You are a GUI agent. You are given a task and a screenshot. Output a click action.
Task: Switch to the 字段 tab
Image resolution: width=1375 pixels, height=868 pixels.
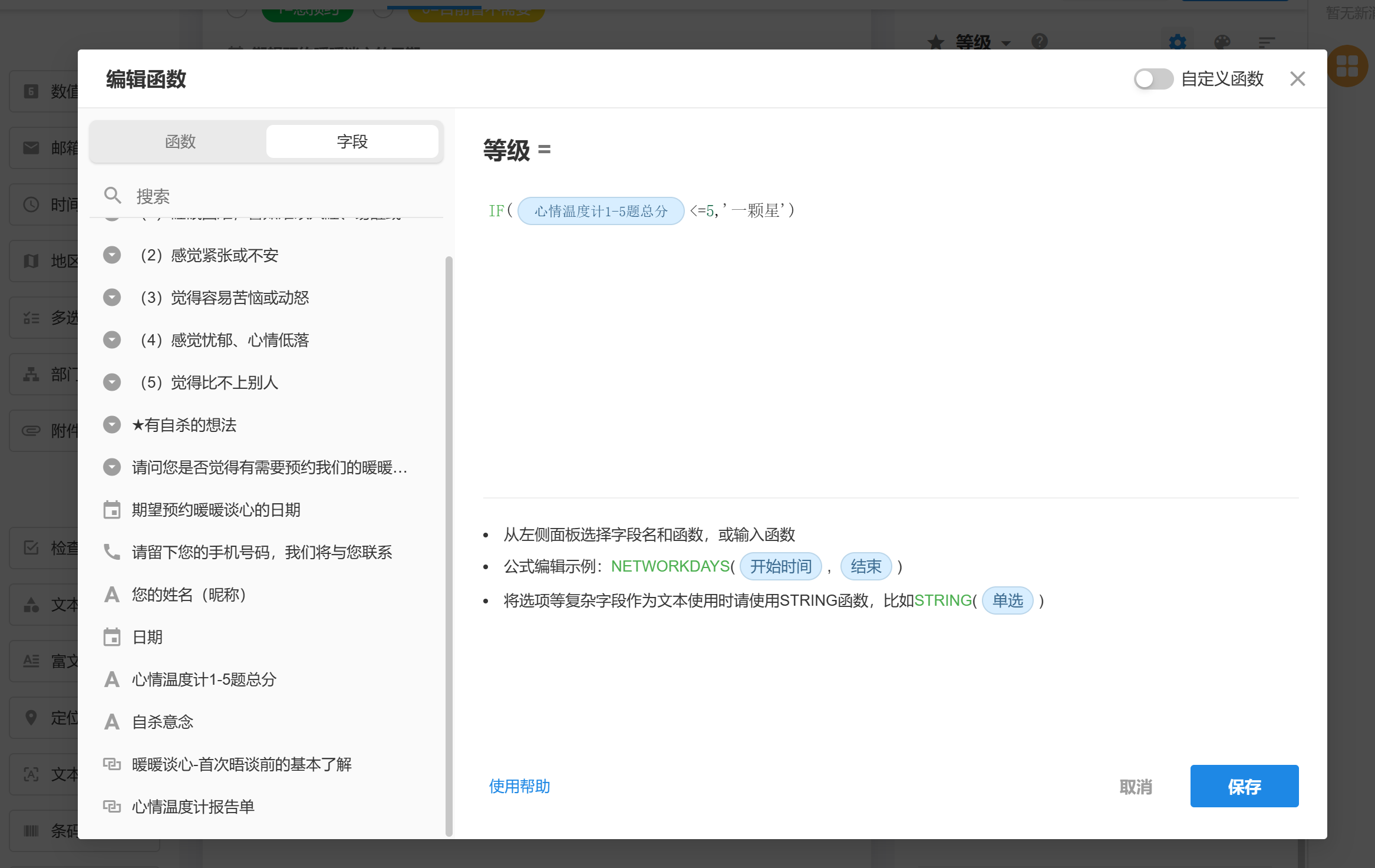click(x=352, y=141)
